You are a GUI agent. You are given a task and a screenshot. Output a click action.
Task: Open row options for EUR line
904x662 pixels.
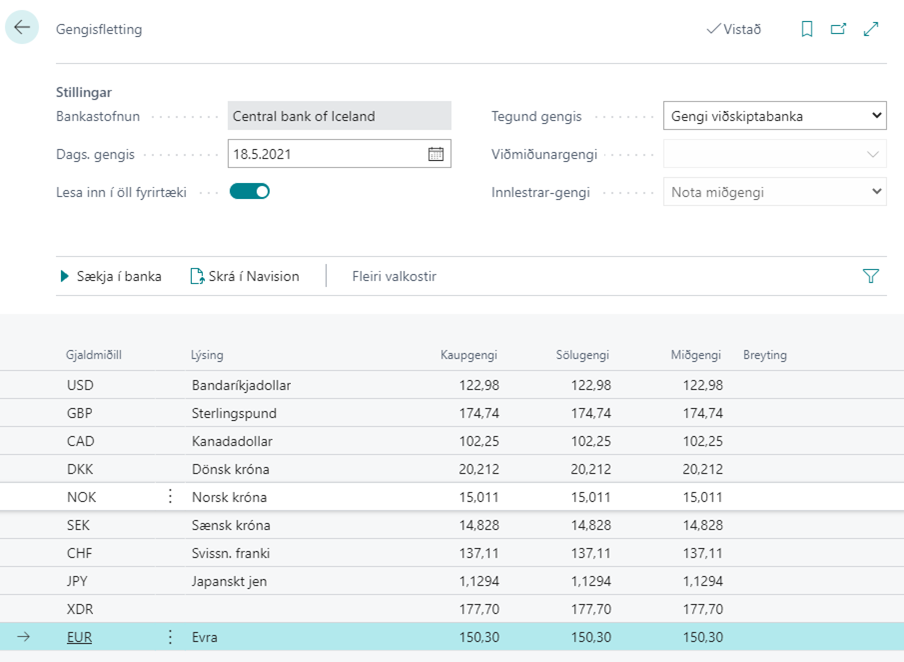coord(169,637)
